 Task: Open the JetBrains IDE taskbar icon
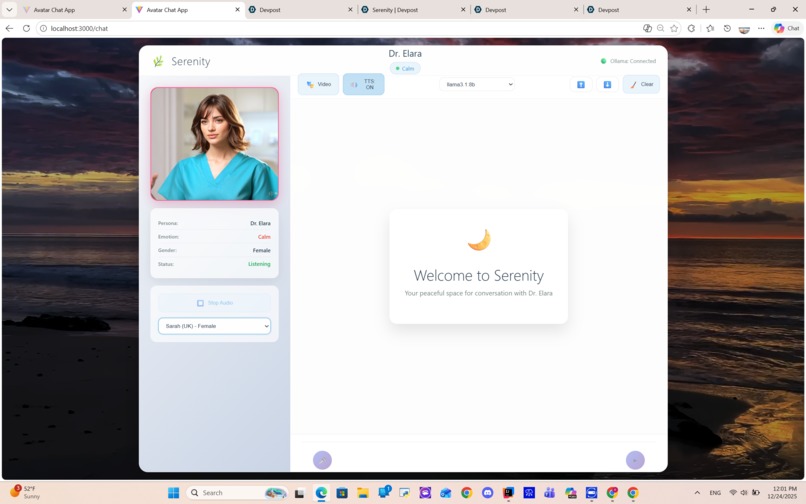(x=508, y=493)
